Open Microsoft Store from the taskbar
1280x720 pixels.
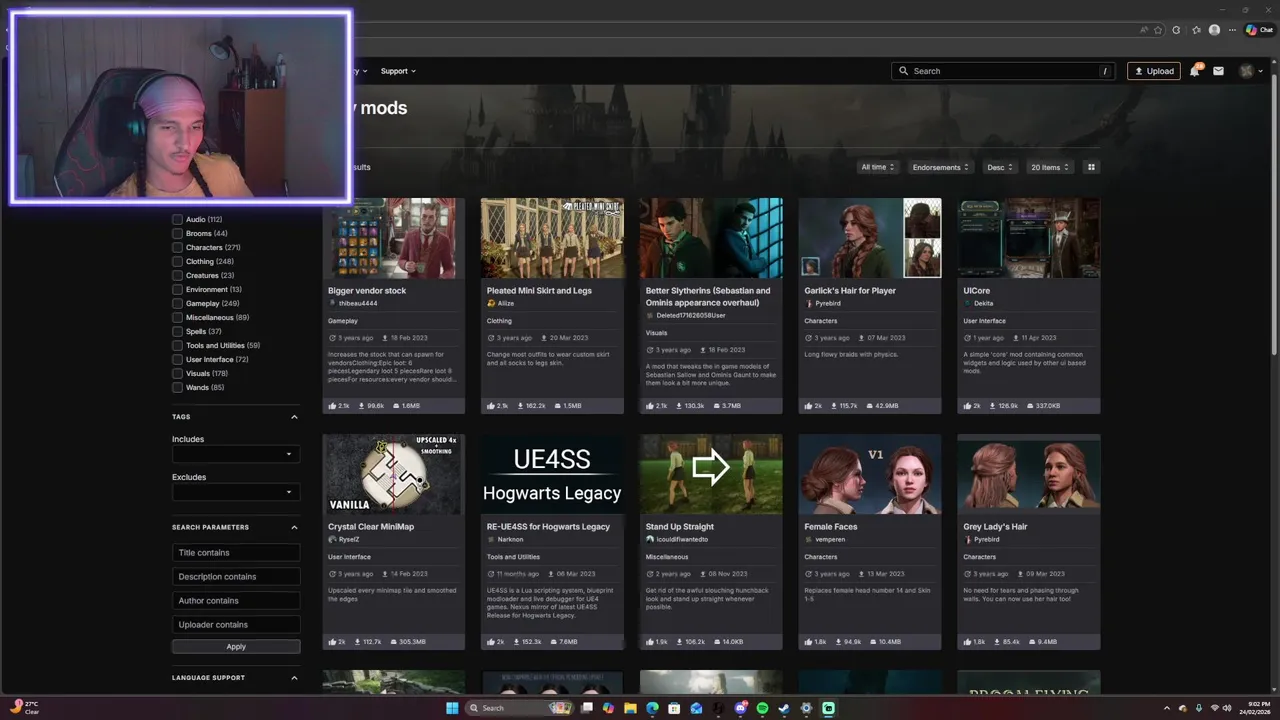pyautogui.click(x=674, y=708)
